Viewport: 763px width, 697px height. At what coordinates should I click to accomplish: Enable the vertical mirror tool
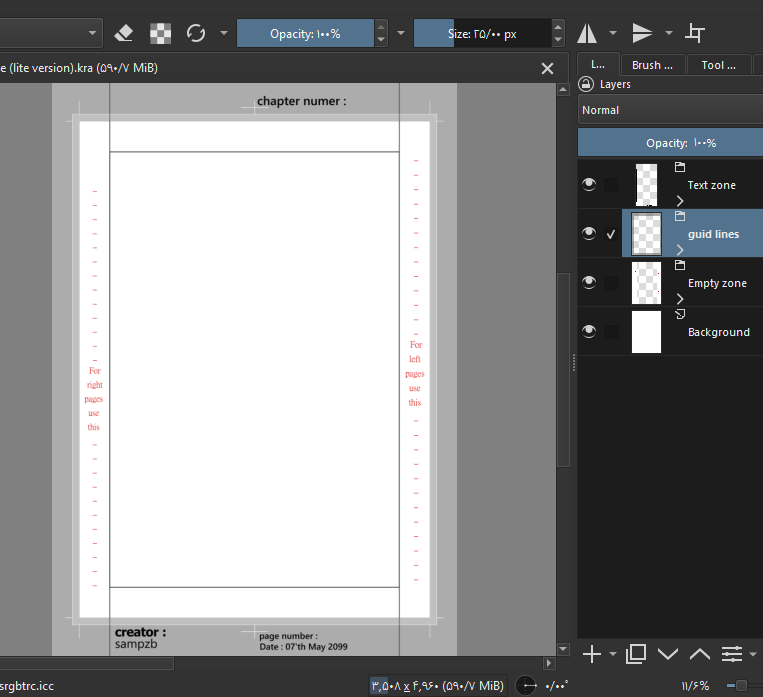coord(642,33)
